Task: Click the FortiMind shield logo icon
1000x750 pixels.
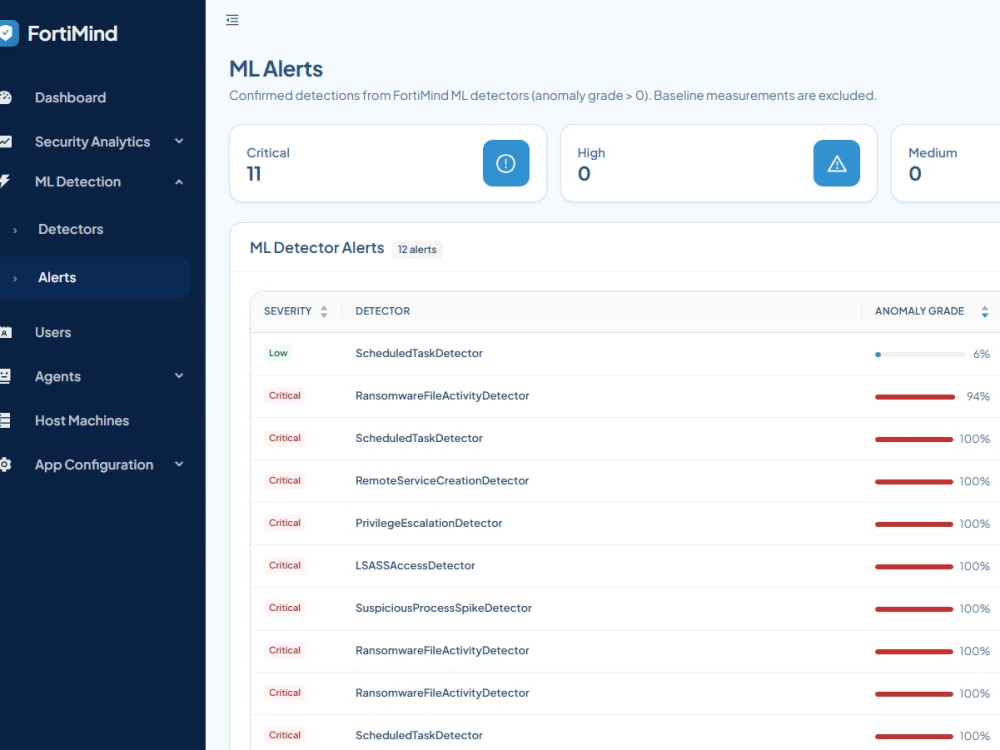Action: click(8, 33)
